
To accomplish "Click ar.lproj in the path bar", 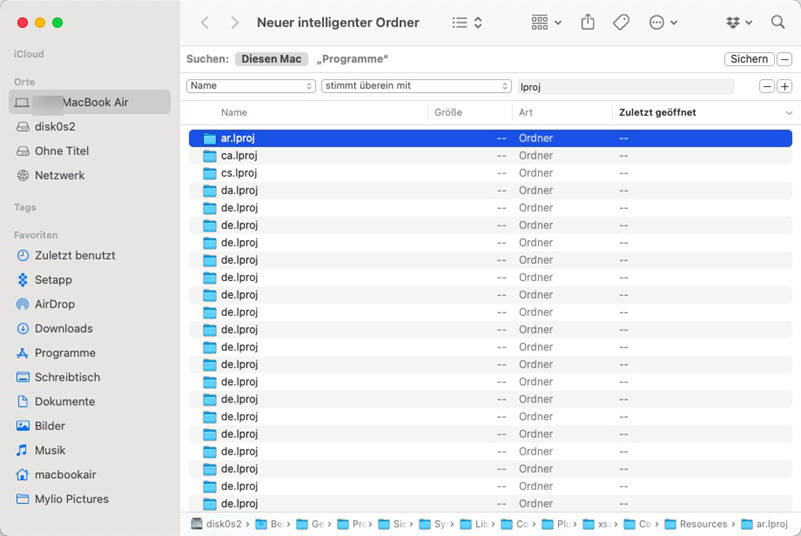I will (x=764, y=524).
